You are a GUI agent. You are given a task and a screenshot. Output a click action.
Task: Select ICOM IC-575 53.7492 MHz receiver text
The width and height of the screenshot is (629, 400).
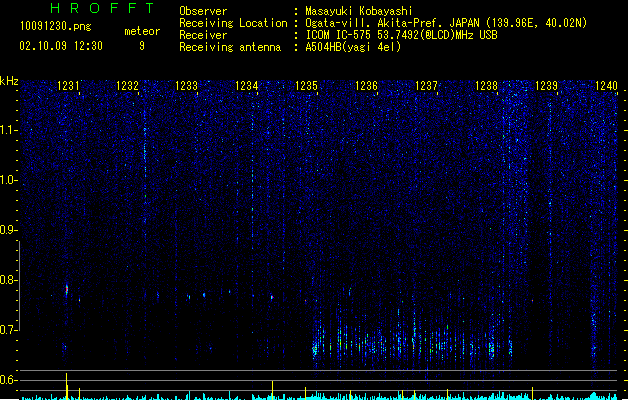401,35
